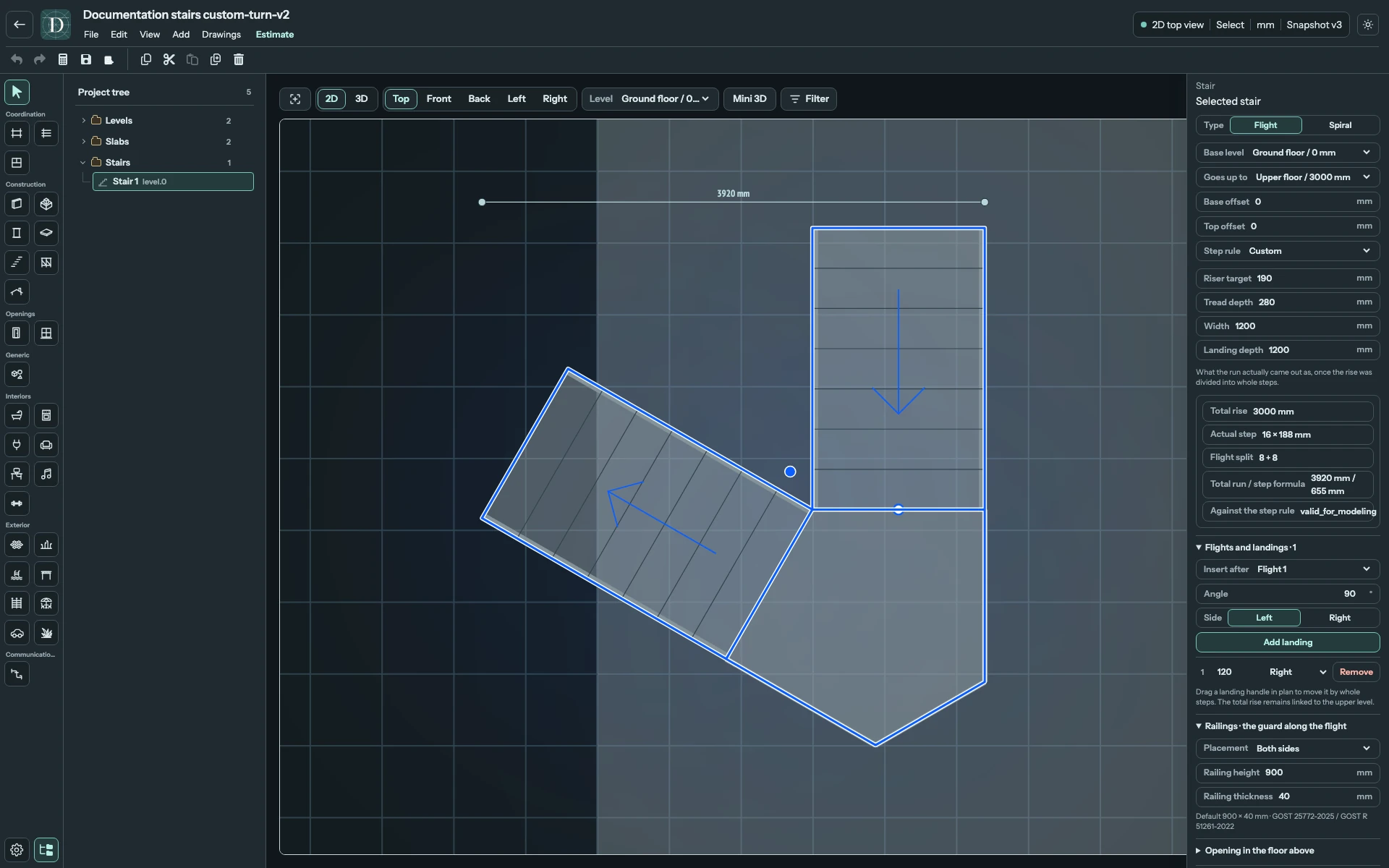Remove landing 1 with Remove button
The height and width of the screenshot is (868, 1389).
click(1356, 672)
